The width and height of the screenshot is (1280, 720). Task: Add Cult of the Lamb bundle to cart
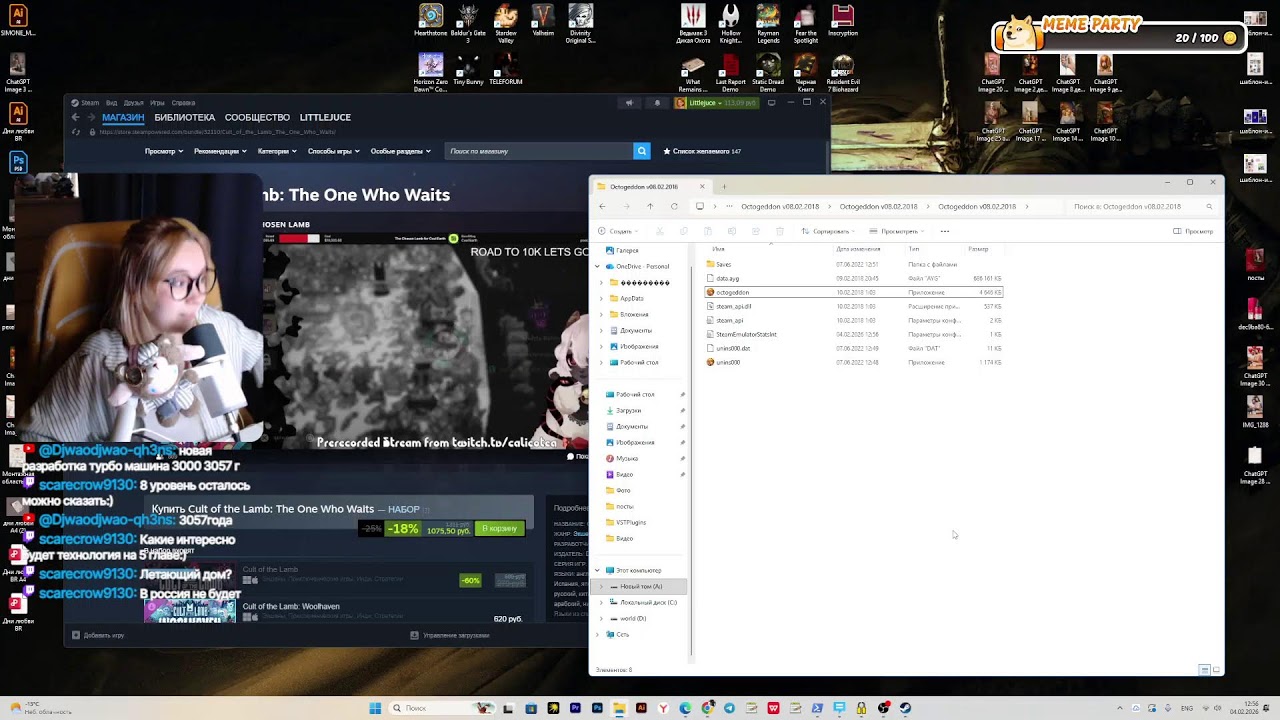(x=499, y=528)
